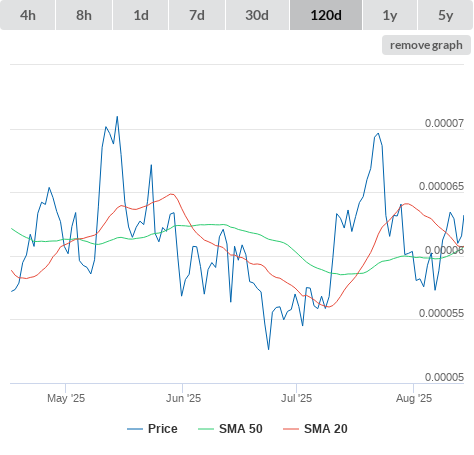
Task: Click the 0.00007 y-axis label
Action: tap(444, 123)
